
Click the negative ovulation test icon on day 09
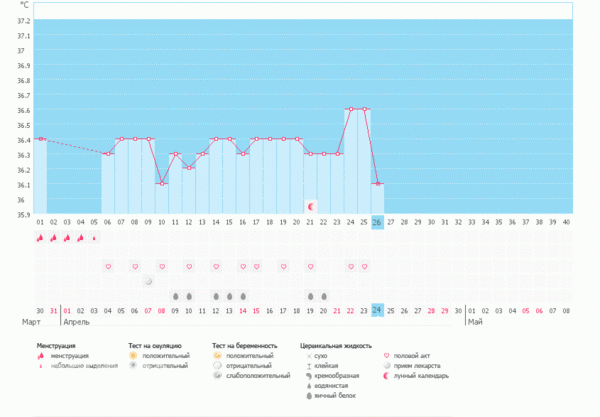coord(148,282)
